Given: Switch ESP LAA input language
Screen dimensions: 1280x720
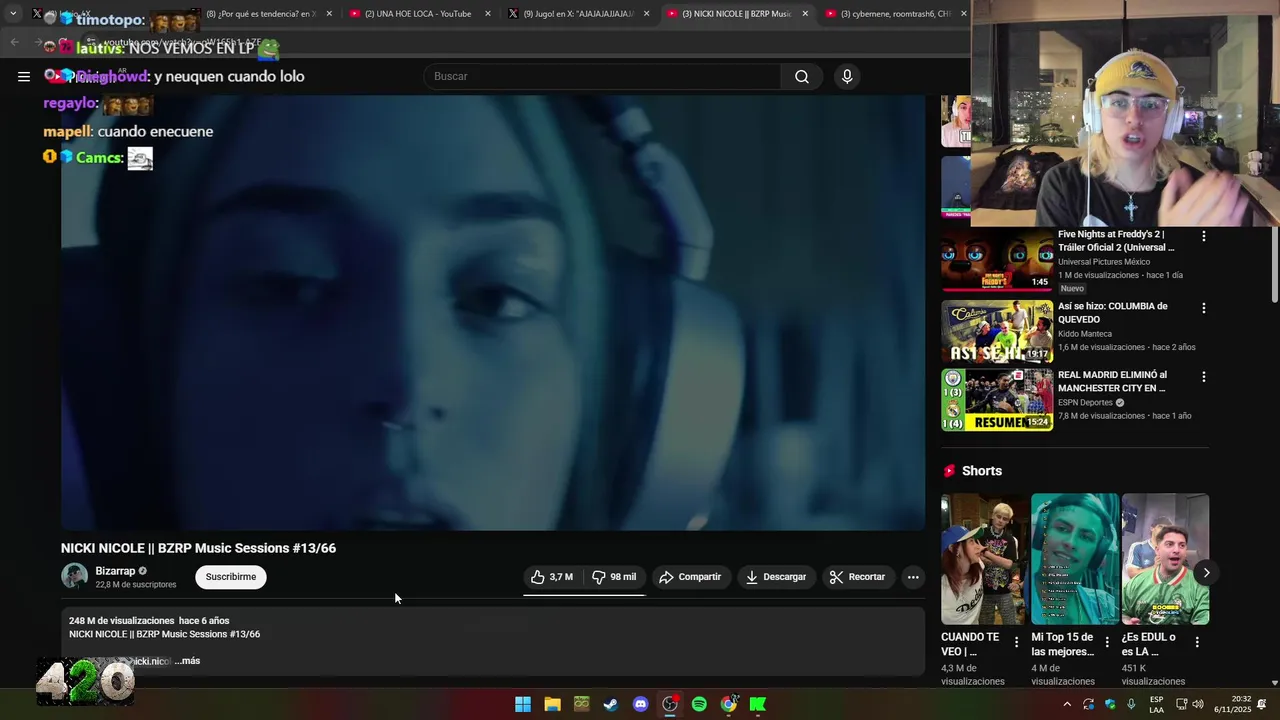Looking at the screenshot, I should 1156,705.
